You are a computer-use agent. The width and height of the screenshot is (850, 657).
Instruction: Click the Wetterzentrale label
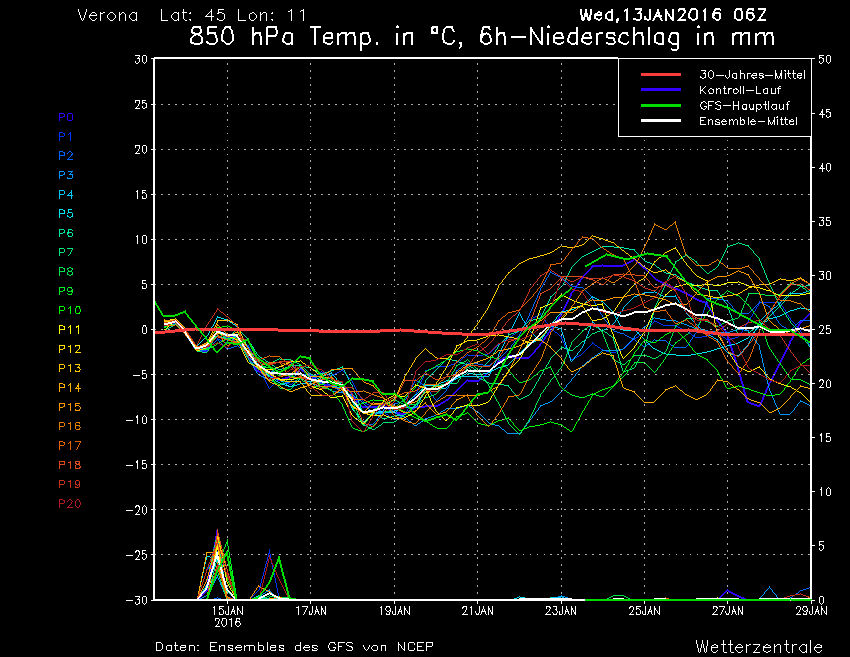coord(759,647)
